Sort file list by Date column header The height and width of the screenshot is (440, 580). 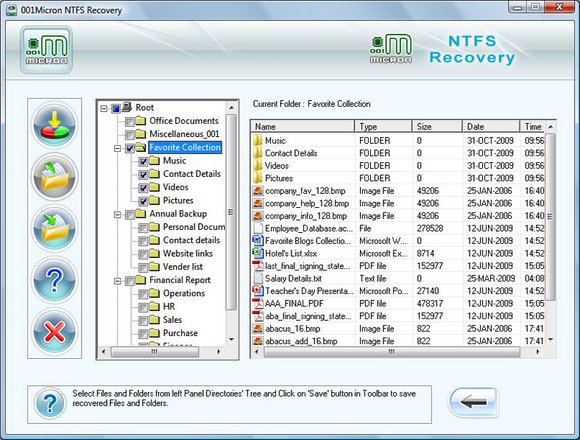pos(491,126)
